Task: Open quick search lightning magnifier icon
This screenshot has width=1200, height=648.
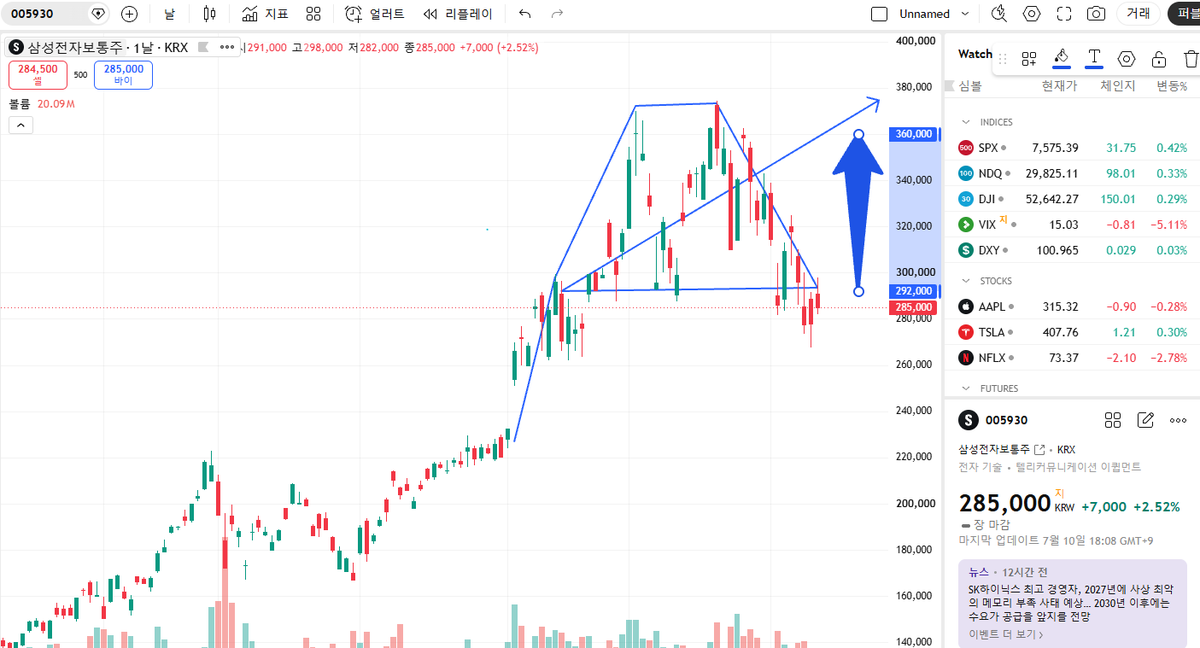Action: pos(998,14)
